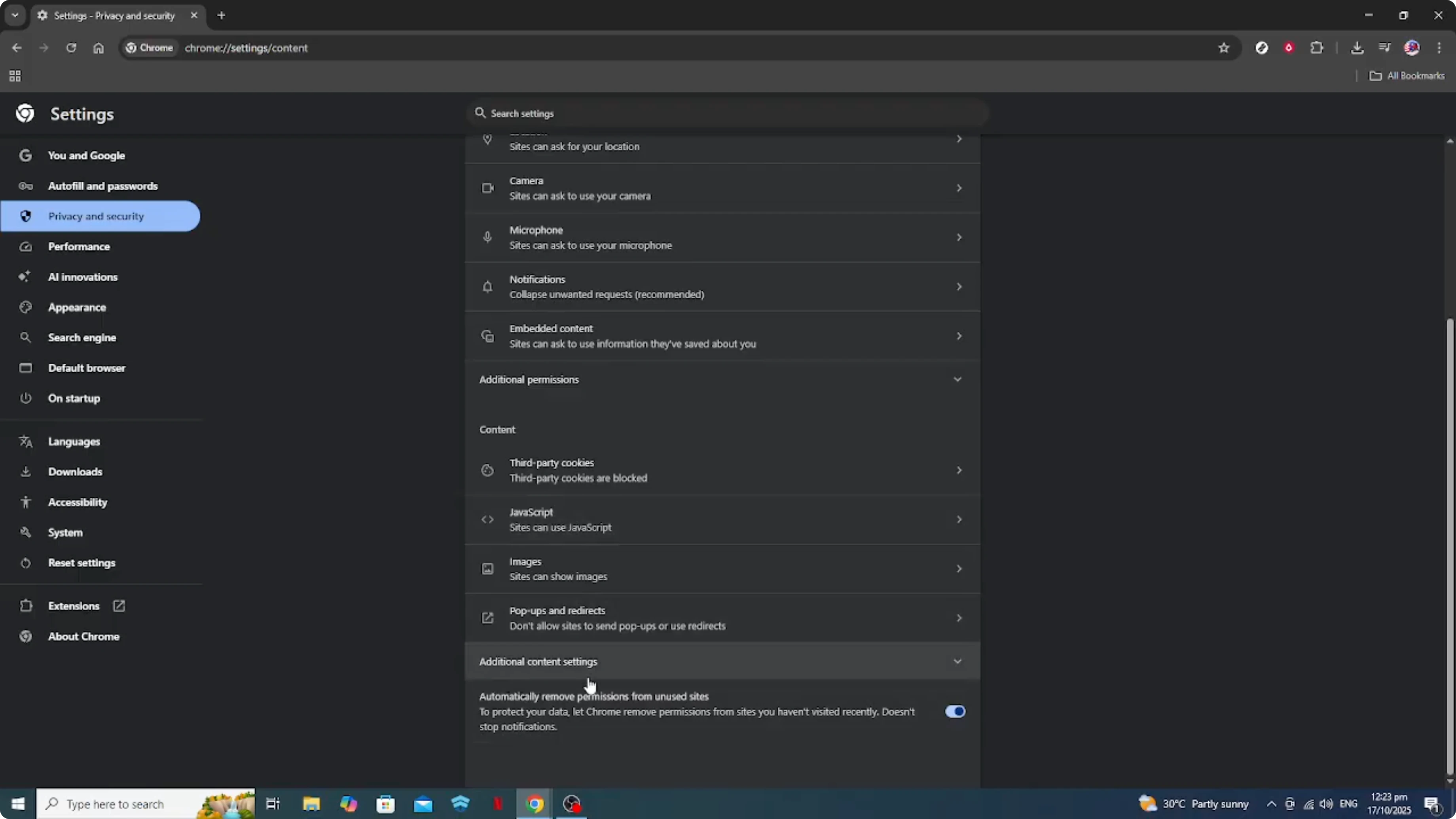Open Camera permission settings

tap(722, 188)
